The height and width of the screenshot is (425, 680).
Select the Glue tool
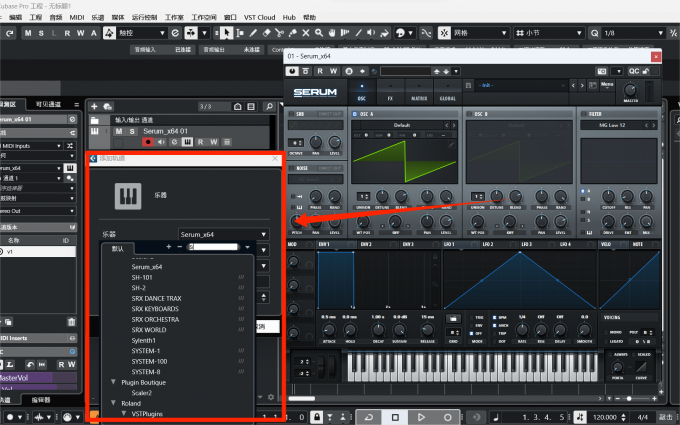pyautogui.click(x=292, y=33)
